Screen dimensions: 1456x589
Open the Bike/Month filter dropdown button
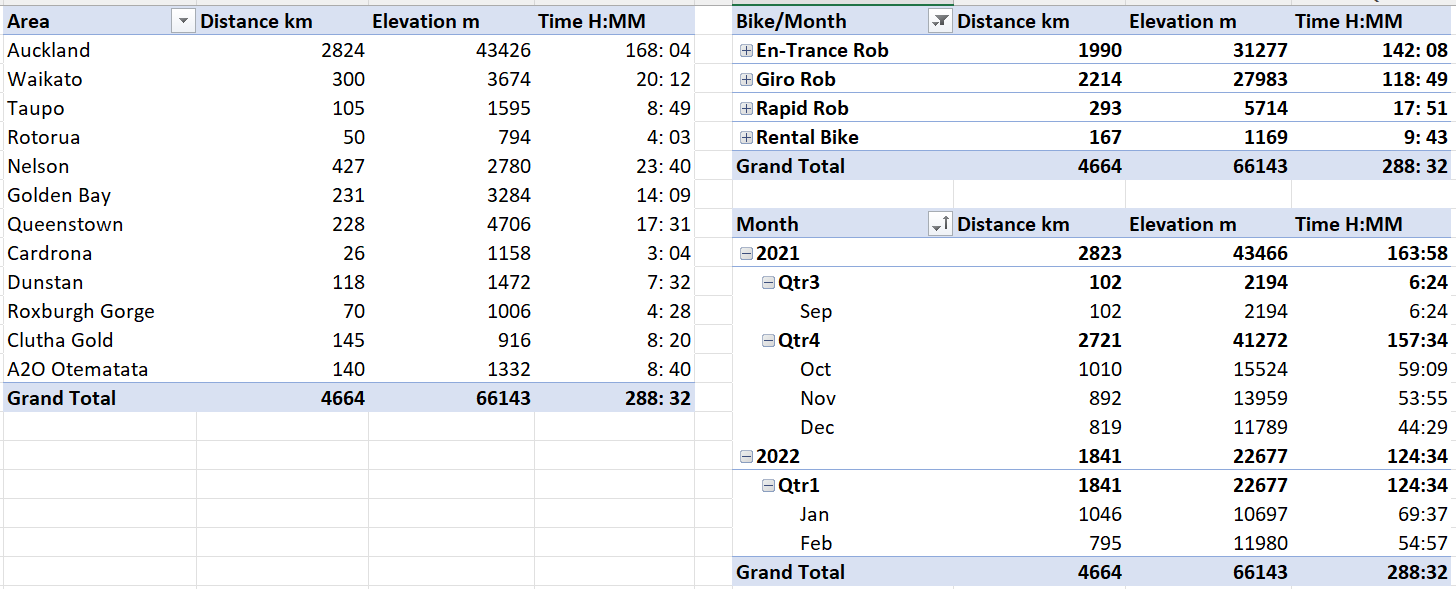(x=940, y=21)
